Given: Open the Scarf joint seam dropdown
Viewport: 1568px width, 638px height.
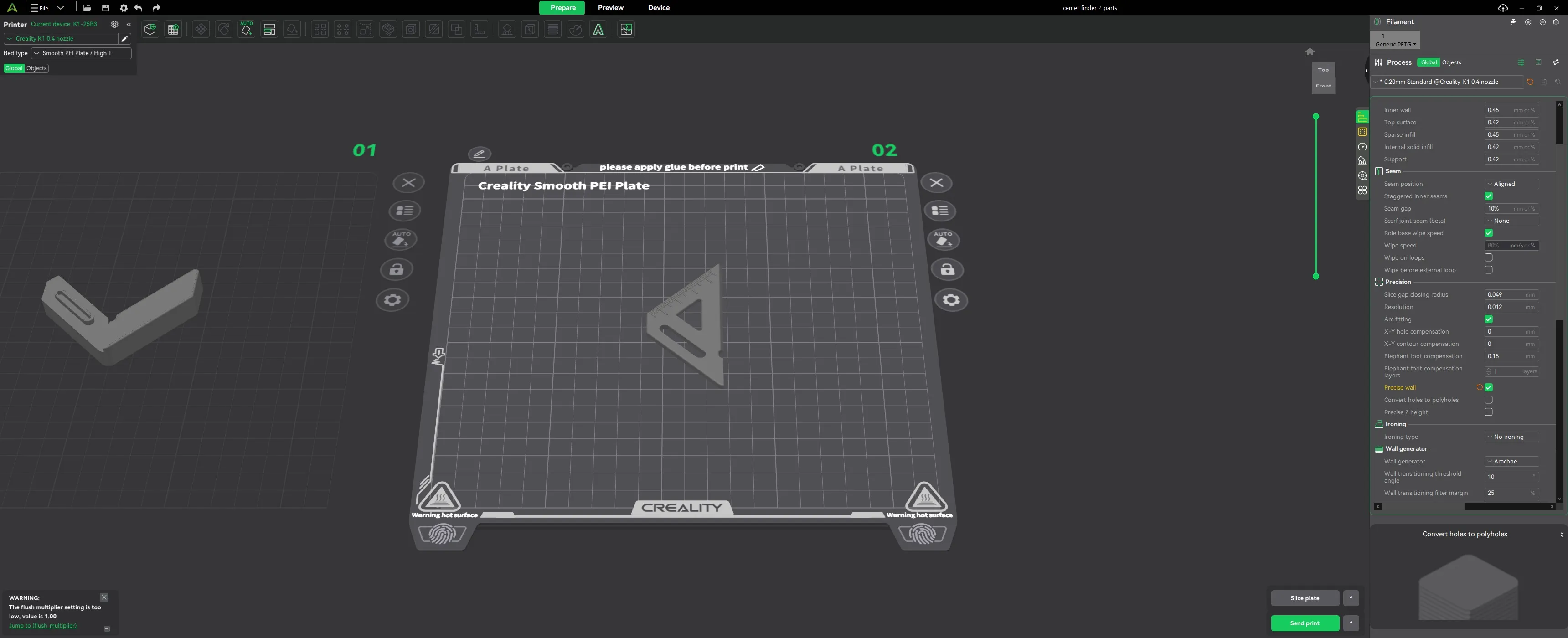Looking at the screenshot, I should [x=1511, y=221].
